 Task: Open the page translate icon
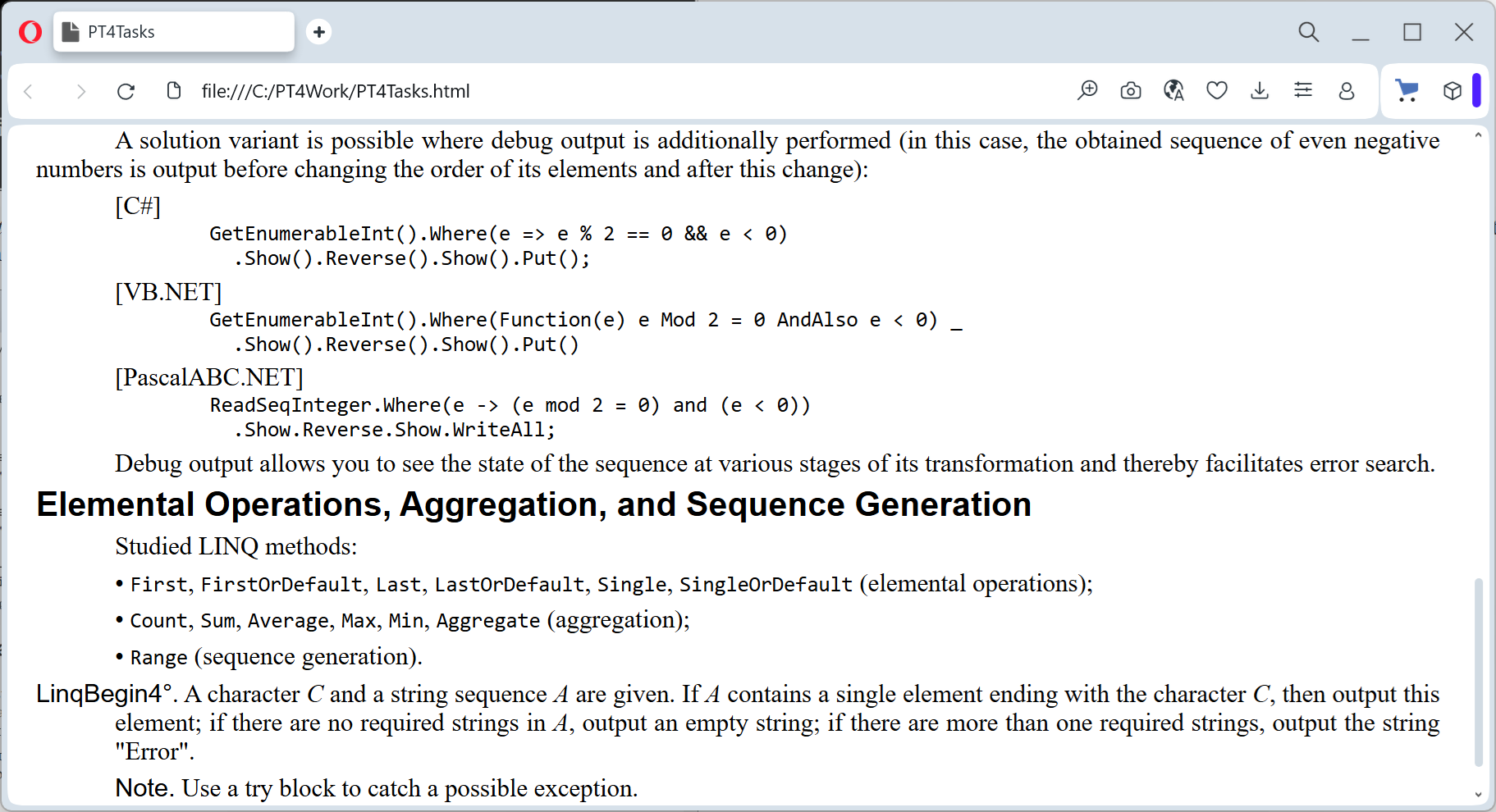point(1173,90)
